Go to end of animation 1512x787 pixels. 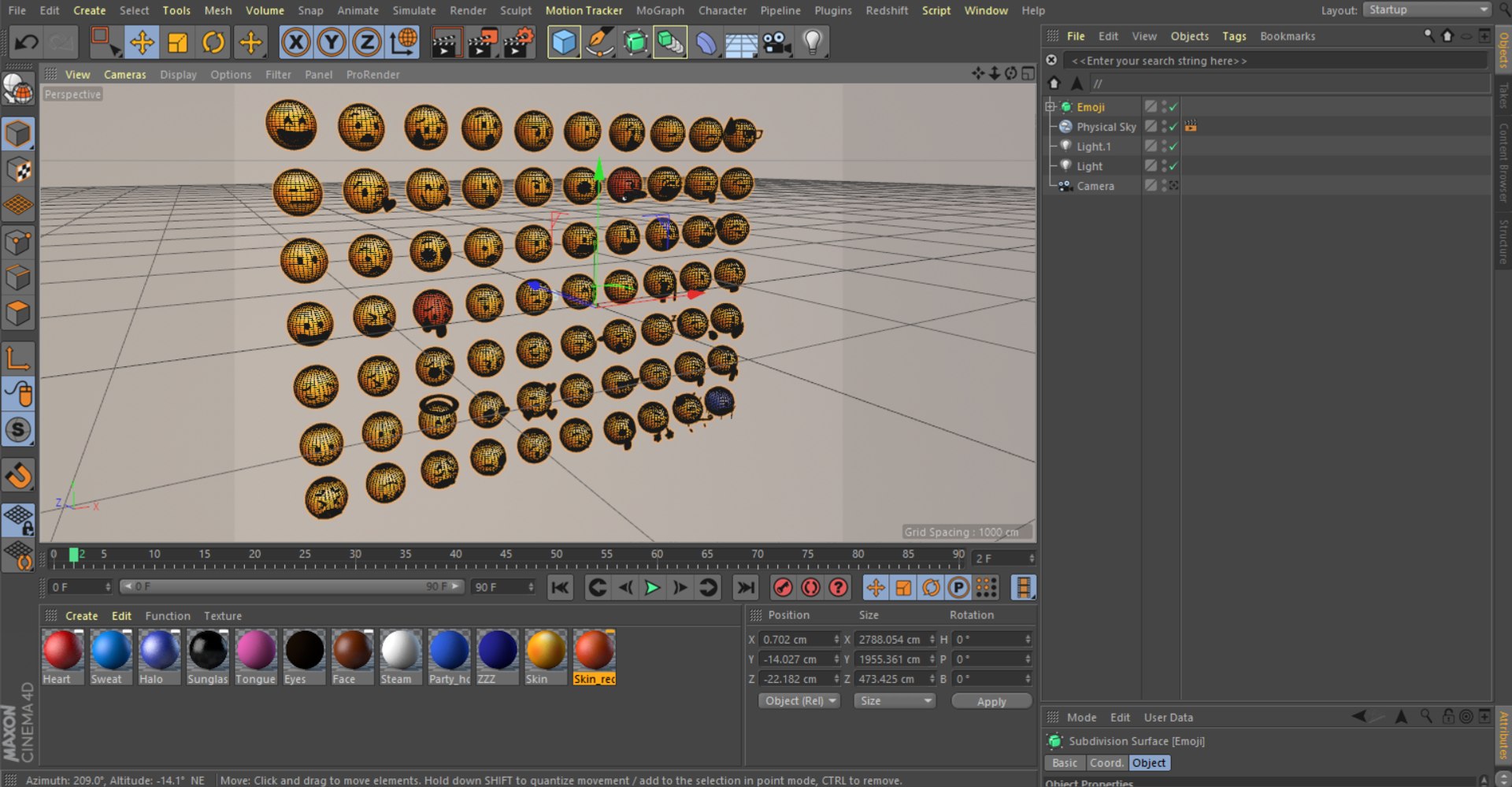point(745,588)
